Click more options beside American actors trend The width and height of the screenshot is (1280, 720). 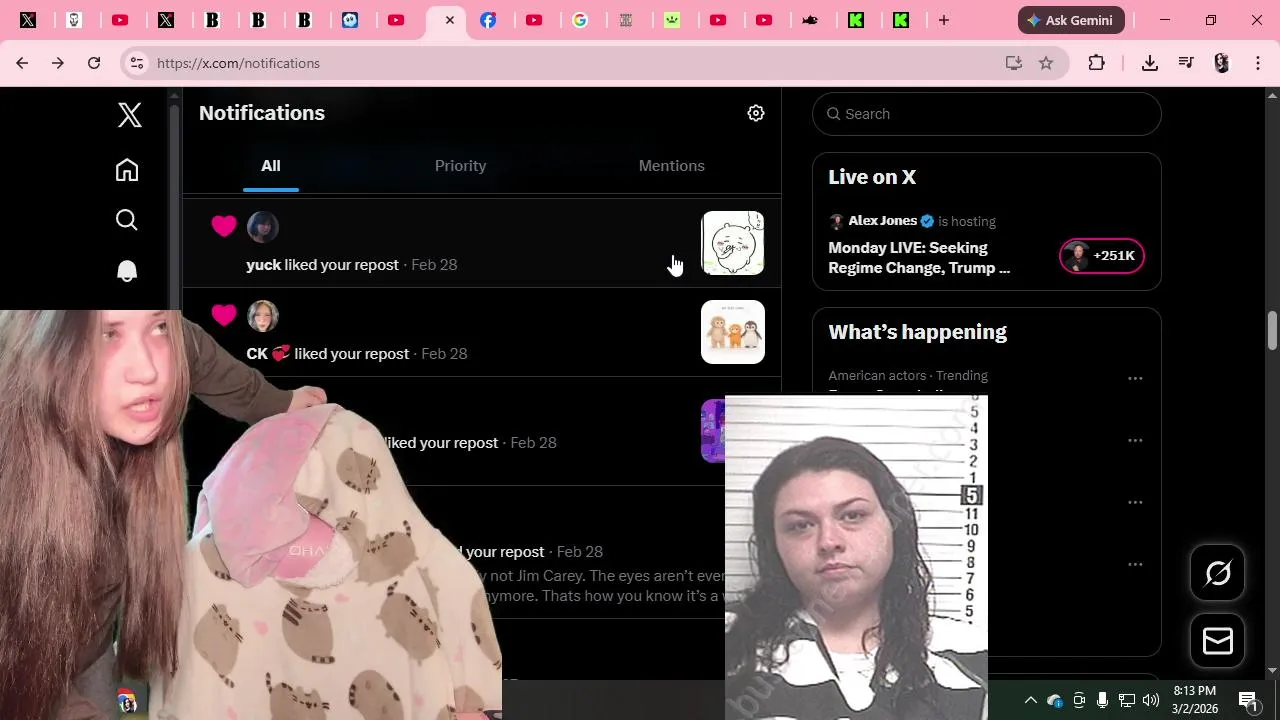1135,378
